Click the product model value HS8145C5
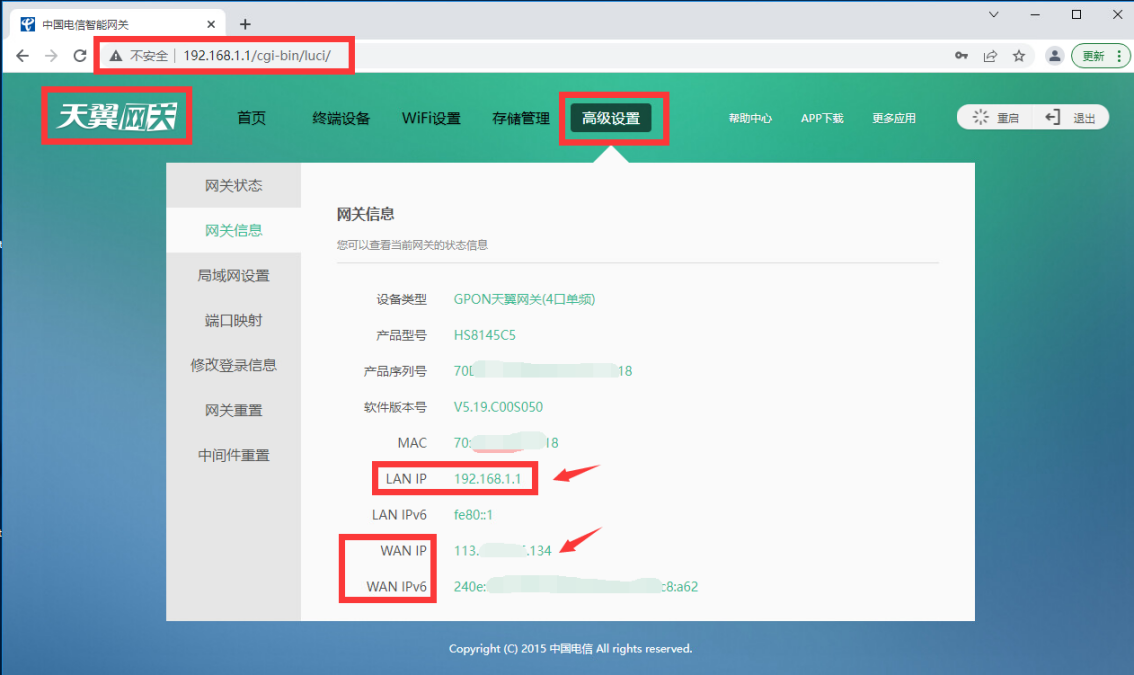The width and height of the screenshot is (1134, 675). pos(485,335)
